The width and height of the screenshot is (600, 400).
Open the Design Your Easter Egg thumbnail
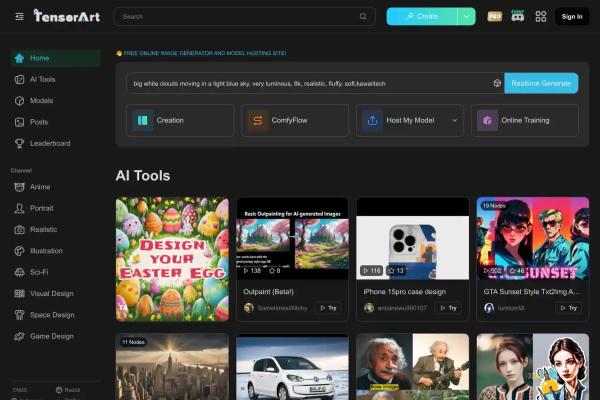pyautogui.click(x=172, y=259)
